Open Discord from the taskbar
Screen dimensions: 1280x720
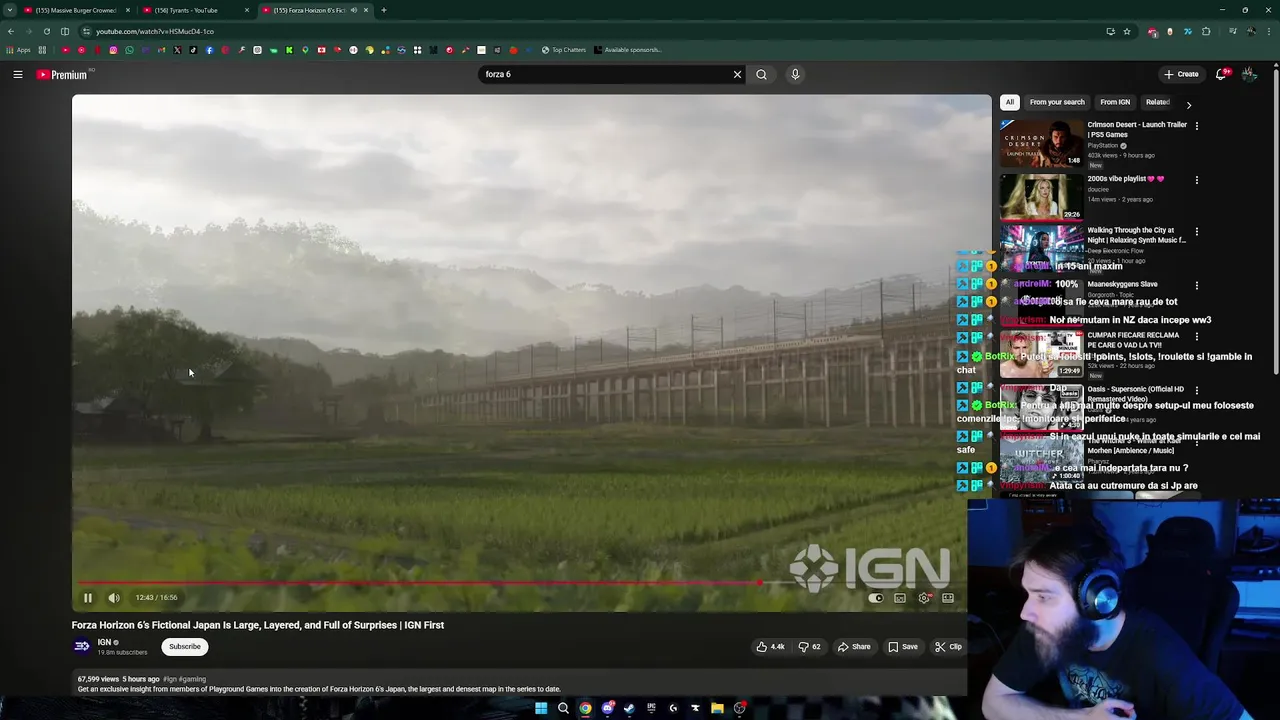pyautogui.click(x=607, y=708)
